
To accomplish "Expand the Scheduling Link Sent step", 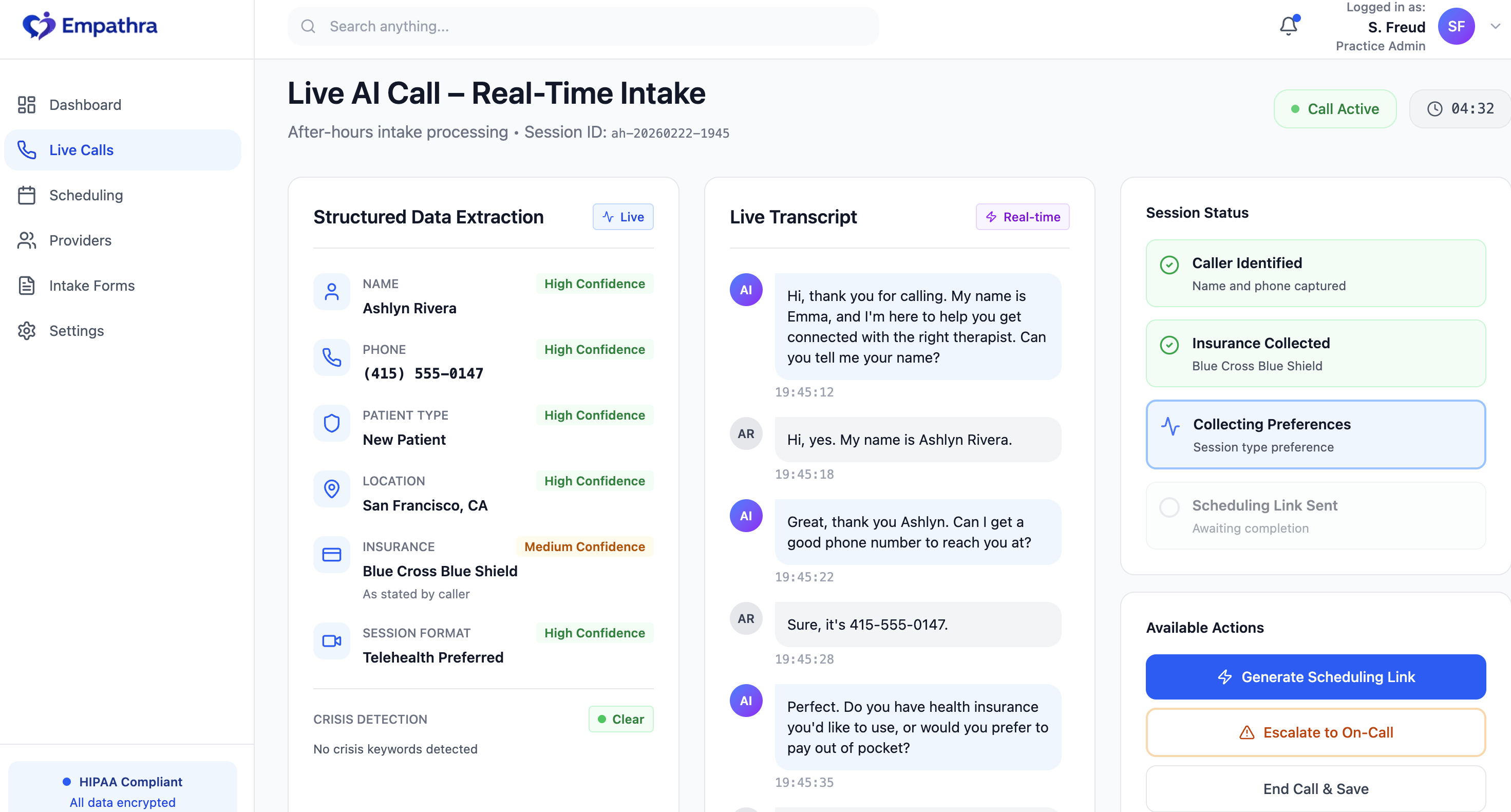I will [x=1315, y=515].
